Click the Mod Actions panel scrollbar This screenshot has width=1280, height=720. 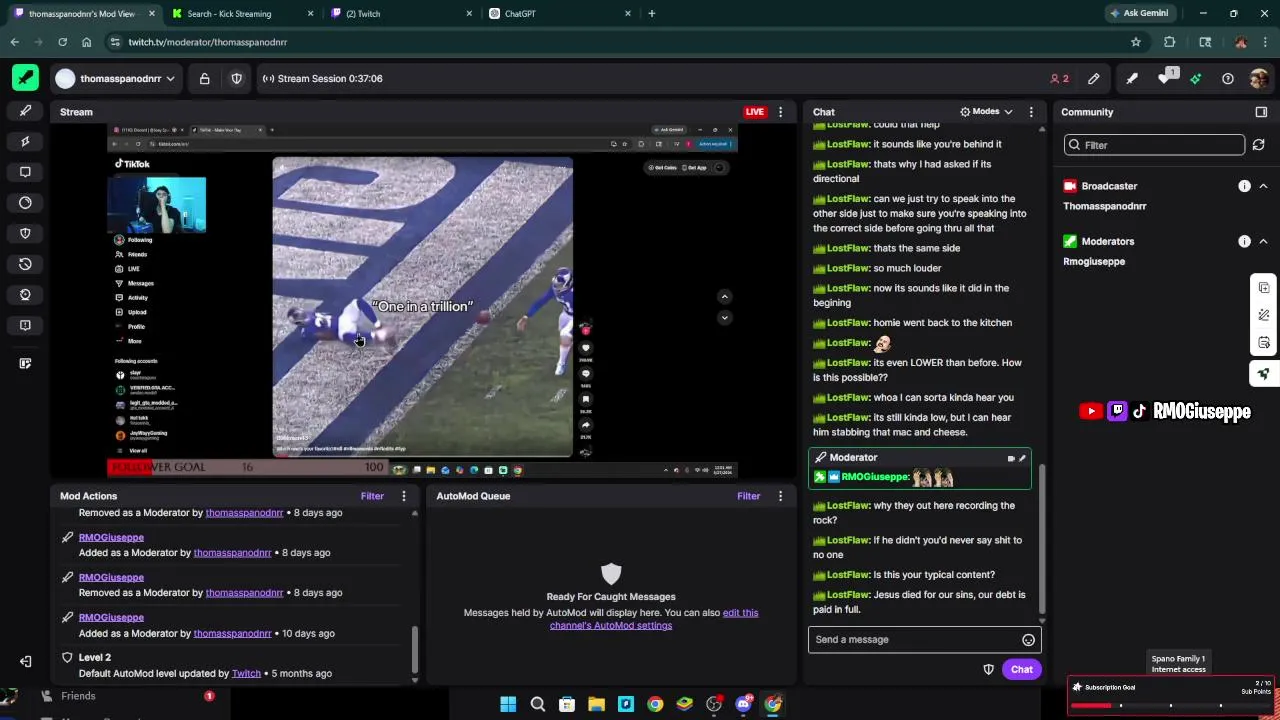tap(415, 650)
